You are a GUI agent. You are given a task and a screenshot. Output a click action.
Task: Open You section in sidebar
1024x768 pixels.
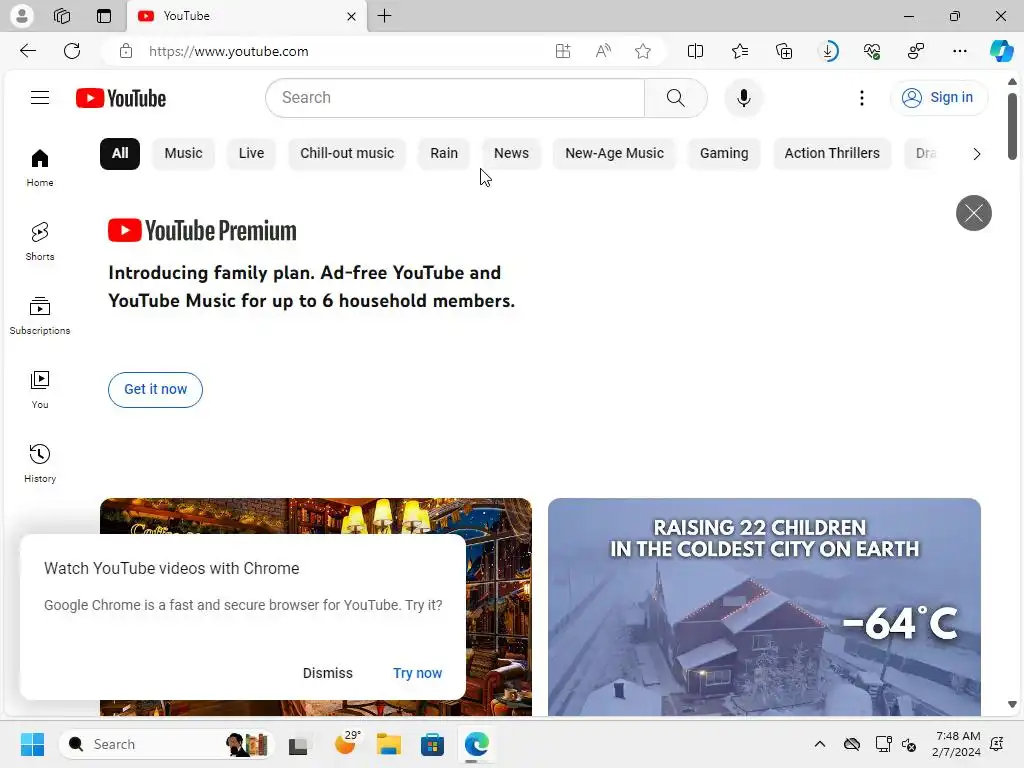[x=40, y=390]
